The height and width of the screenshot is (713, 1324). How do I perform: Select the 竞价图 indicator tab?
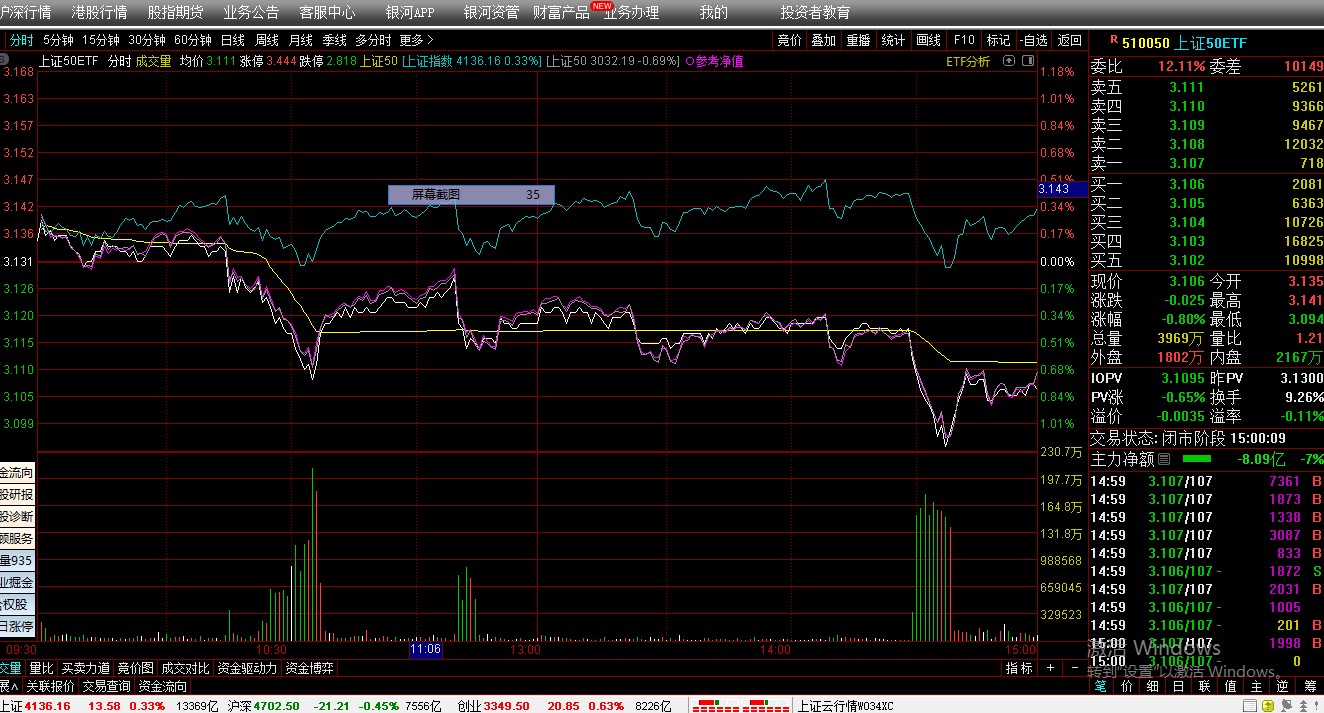135,668
